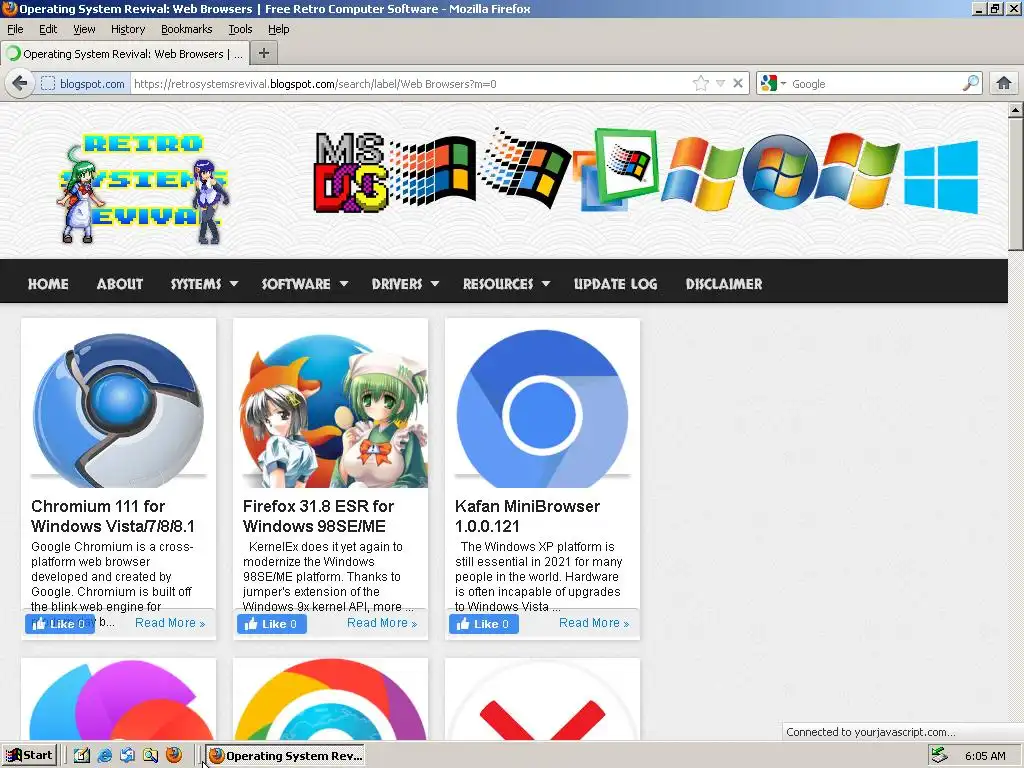
Task: Open a new tab with plus button
Action: pos(264,54)
